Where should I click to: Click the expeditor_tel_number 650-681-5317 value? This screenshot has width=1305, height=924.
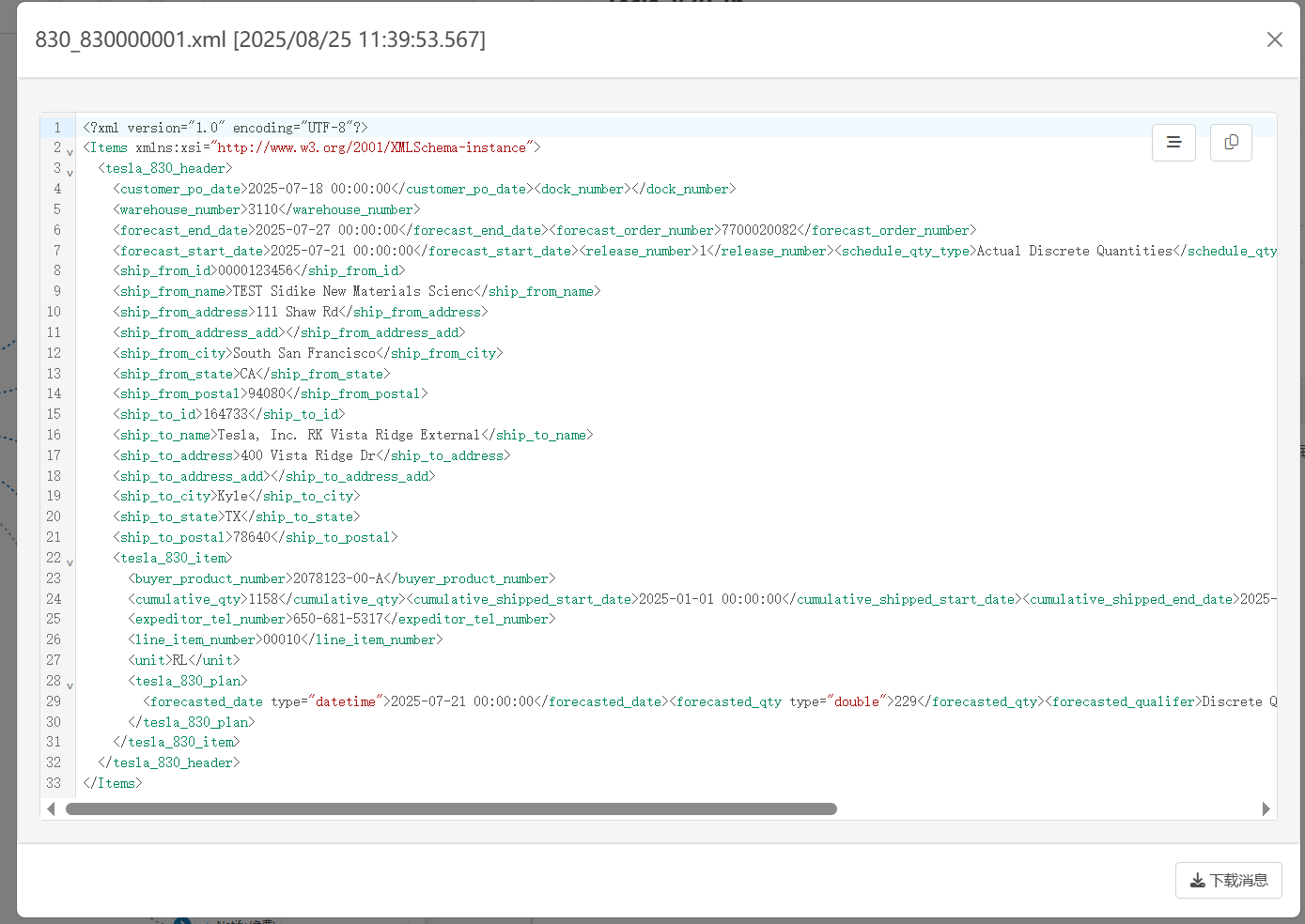[x=338, y=620]
